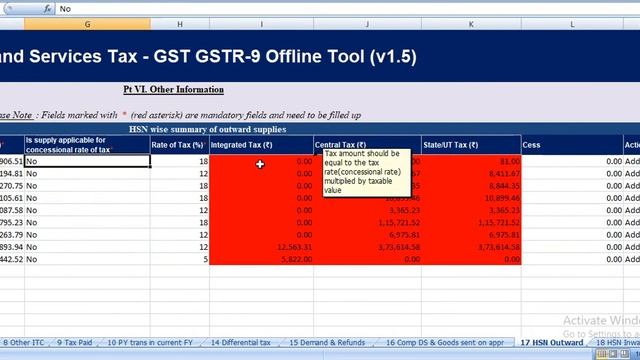Click into the formula bar showing No
640x360 pixels.
347,9
